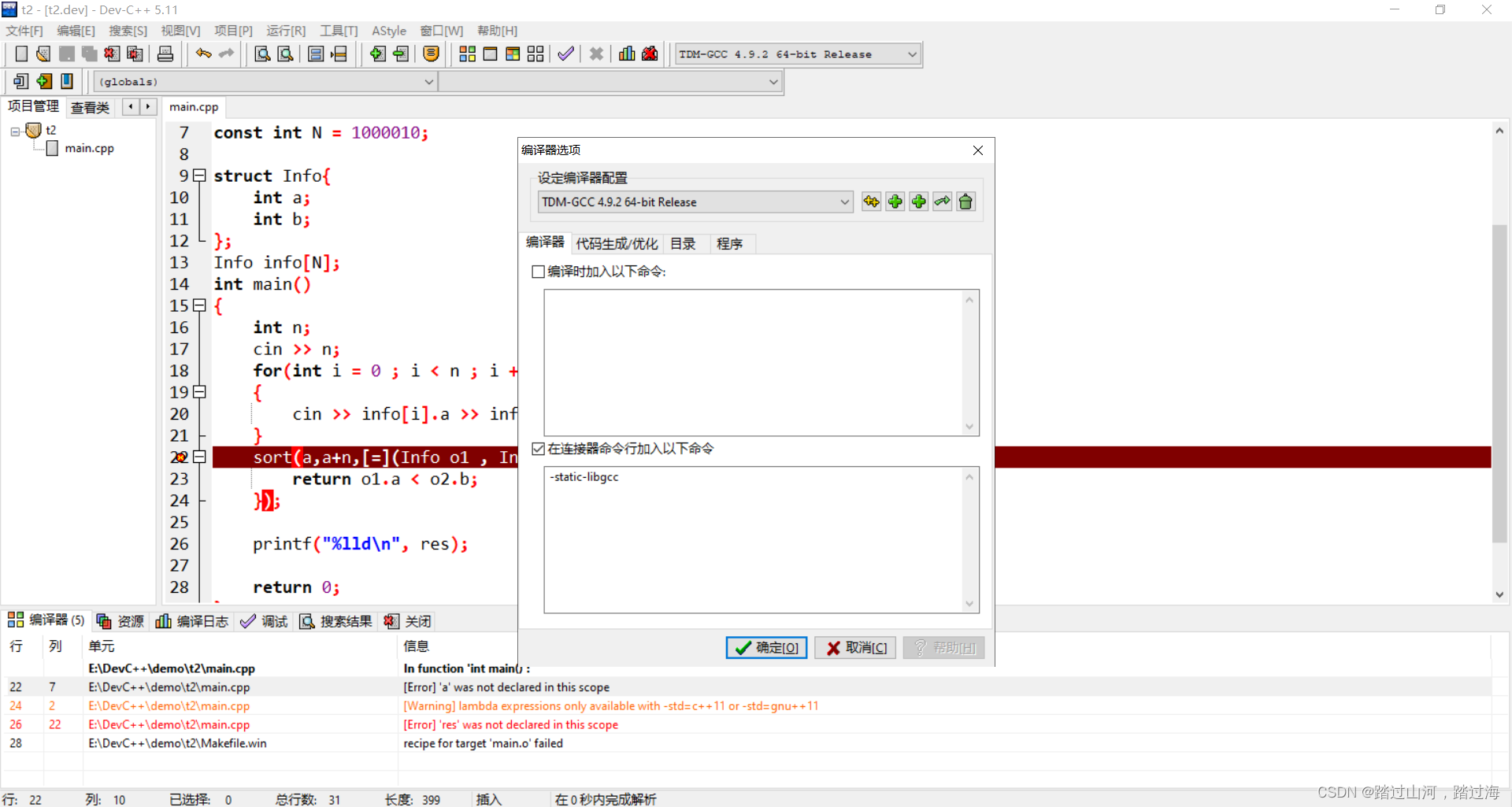Screen dimensions: 1512x807
Task: Click the green arrow rename compiler set icon
Action: 942,202
